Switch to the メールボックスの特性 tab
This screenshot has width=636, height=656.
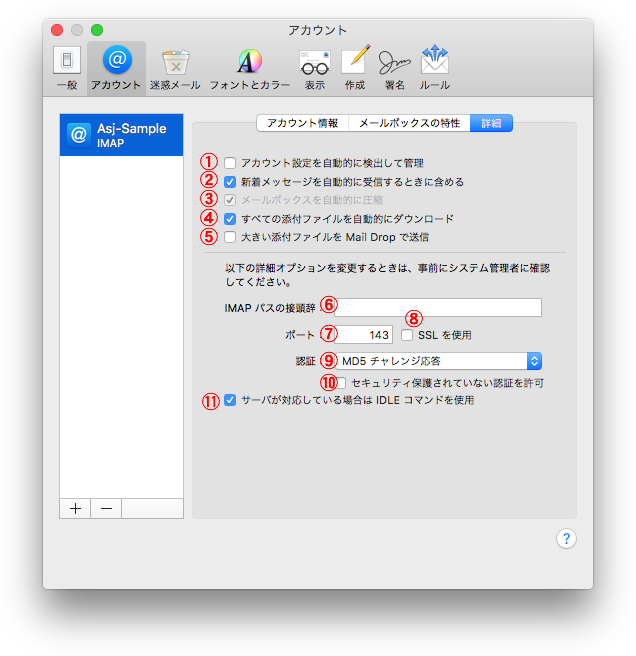coord(409,123)
